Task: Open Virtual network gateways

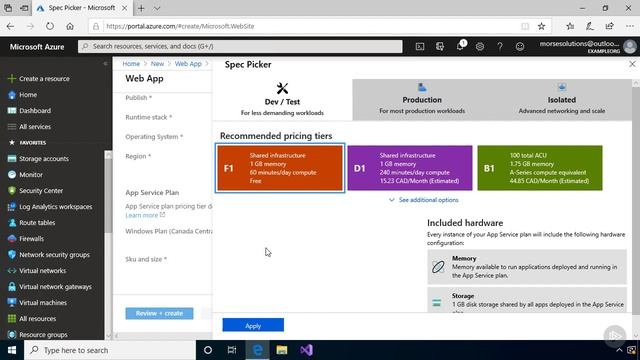Action: click(x=55, y=287)
